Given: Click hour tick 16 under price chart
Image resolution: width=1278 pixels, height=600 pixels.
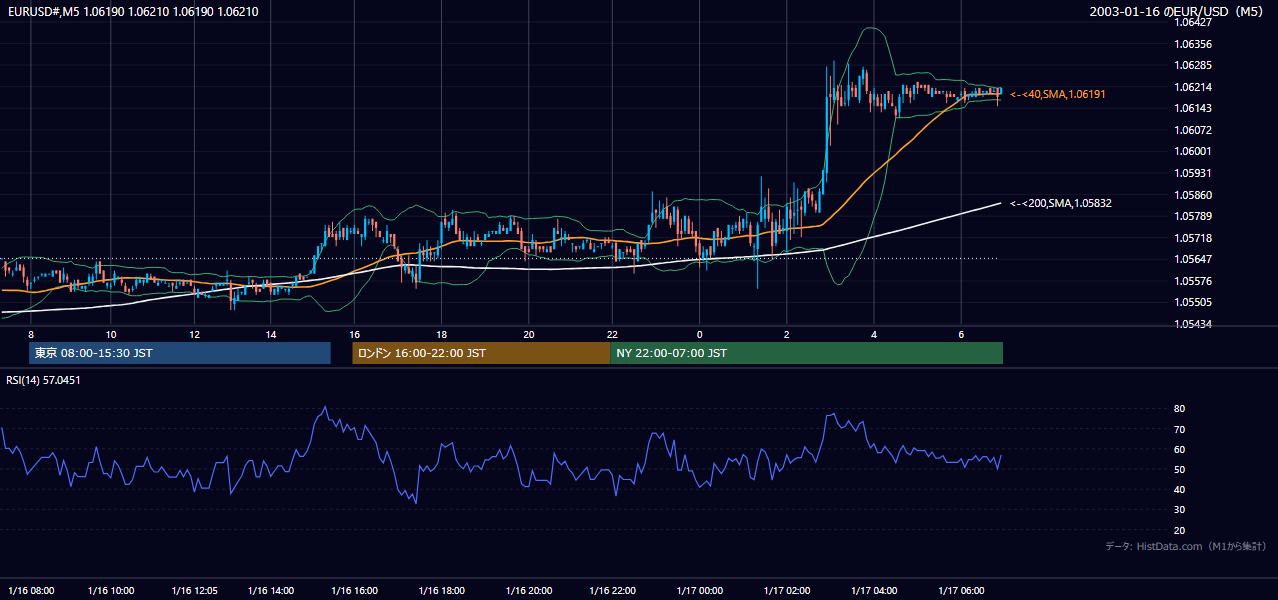Looking at the screenshot, I should pyautogui.click(x=355, y=334).
